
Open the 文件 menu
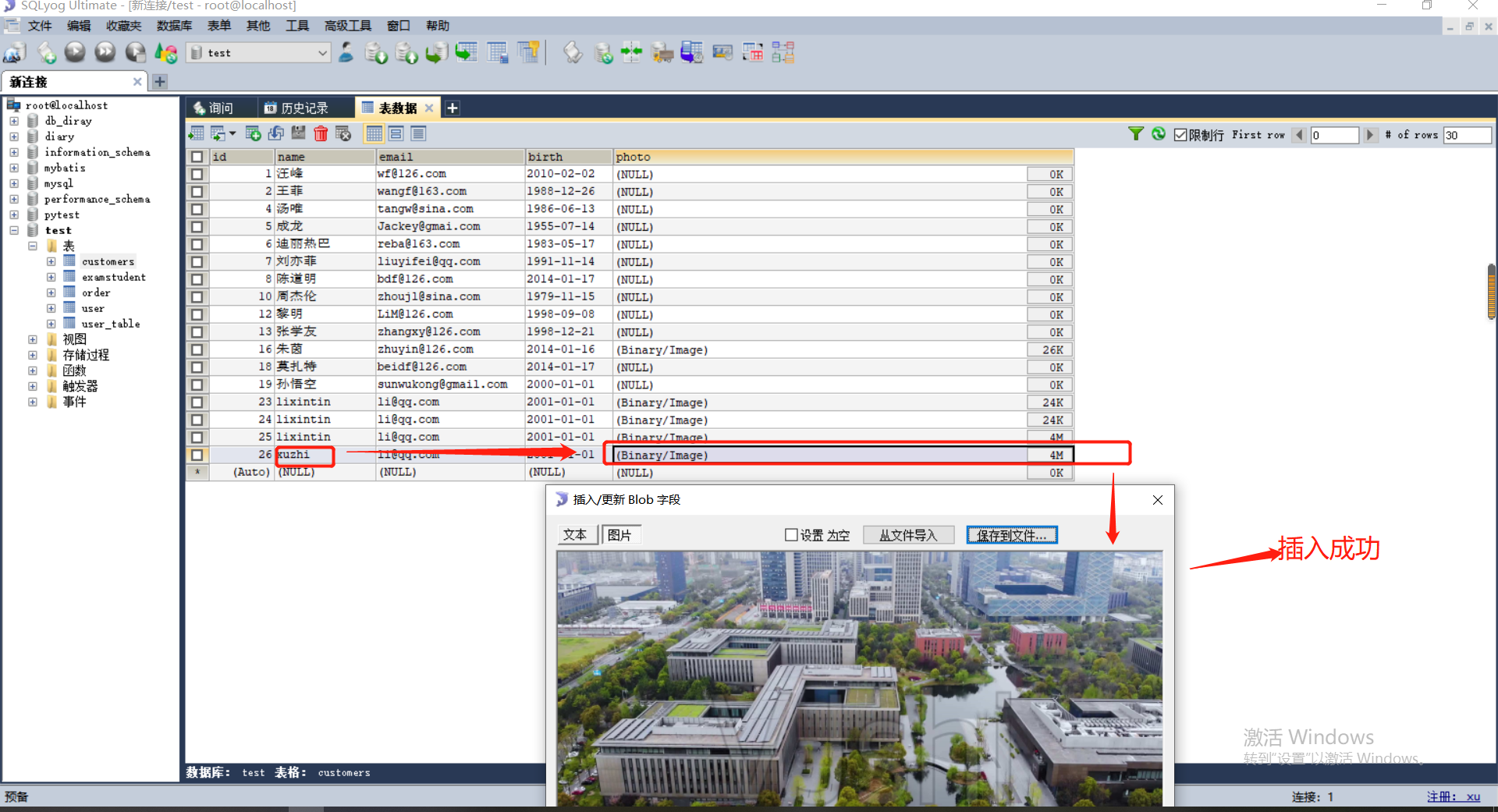39,26
